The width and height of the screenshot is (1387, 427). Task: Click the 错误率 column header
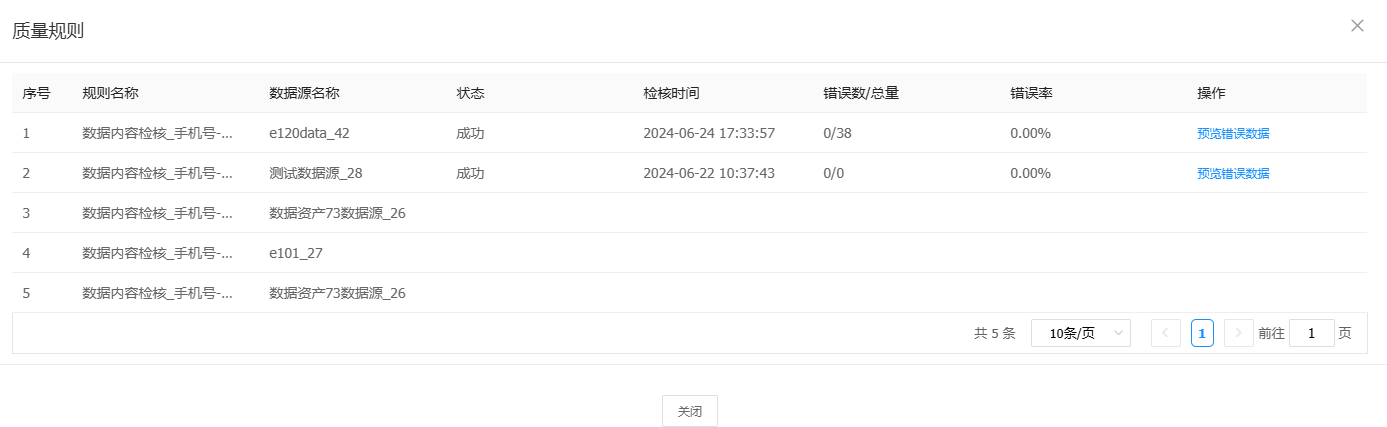pos(1031,93)
